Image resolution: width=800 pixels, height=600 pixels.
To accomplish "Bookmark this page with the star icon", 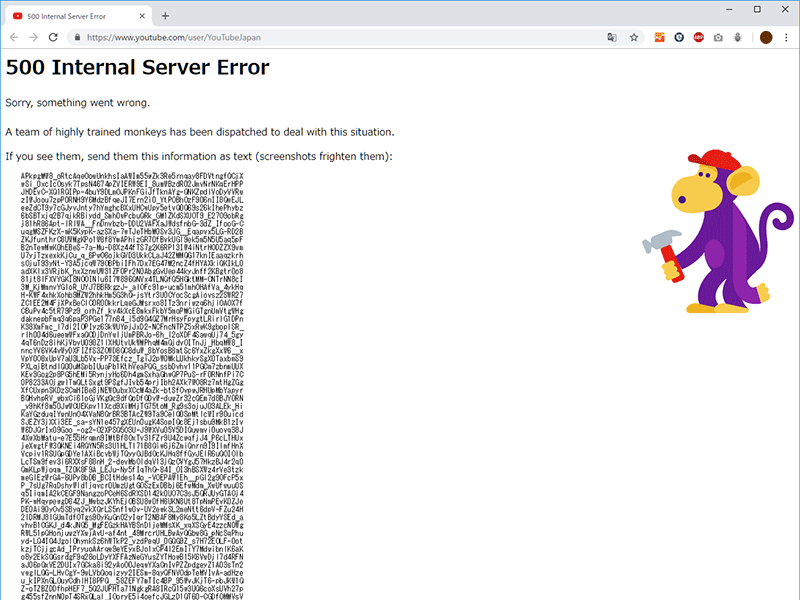I will point(634,37).
